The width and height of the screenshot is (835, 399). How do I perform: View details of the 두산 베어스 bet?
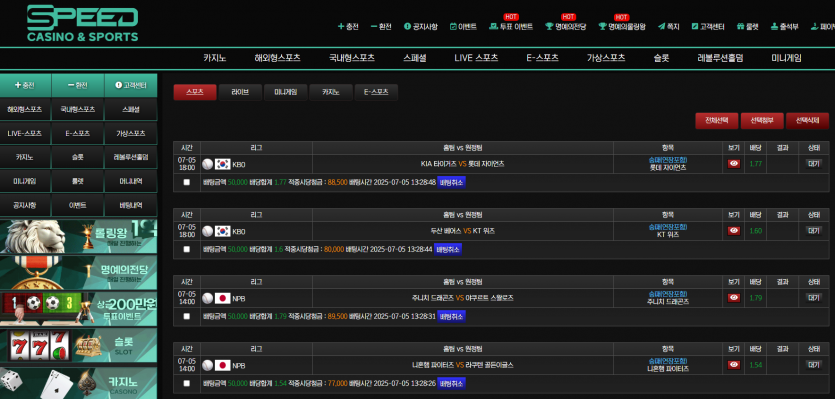[x=734, y=231]
